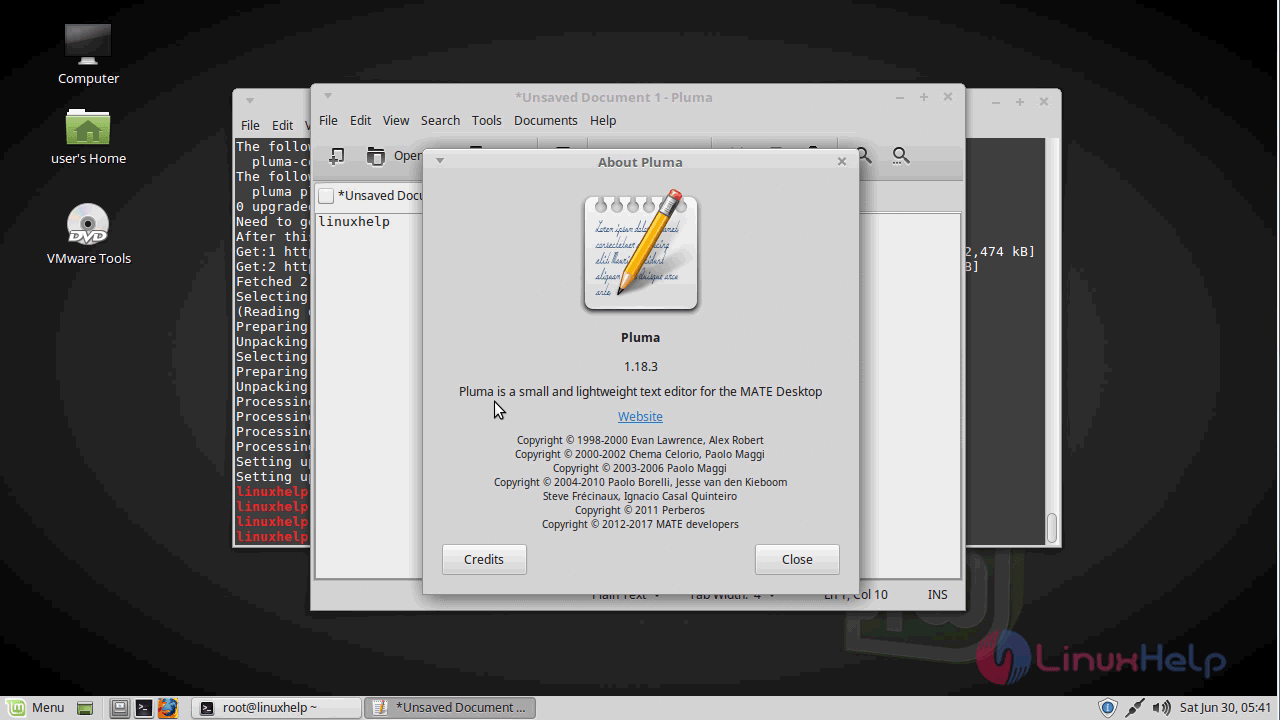
Task: Click the Pluma description text in About dialog
Action: click(640, 391)
